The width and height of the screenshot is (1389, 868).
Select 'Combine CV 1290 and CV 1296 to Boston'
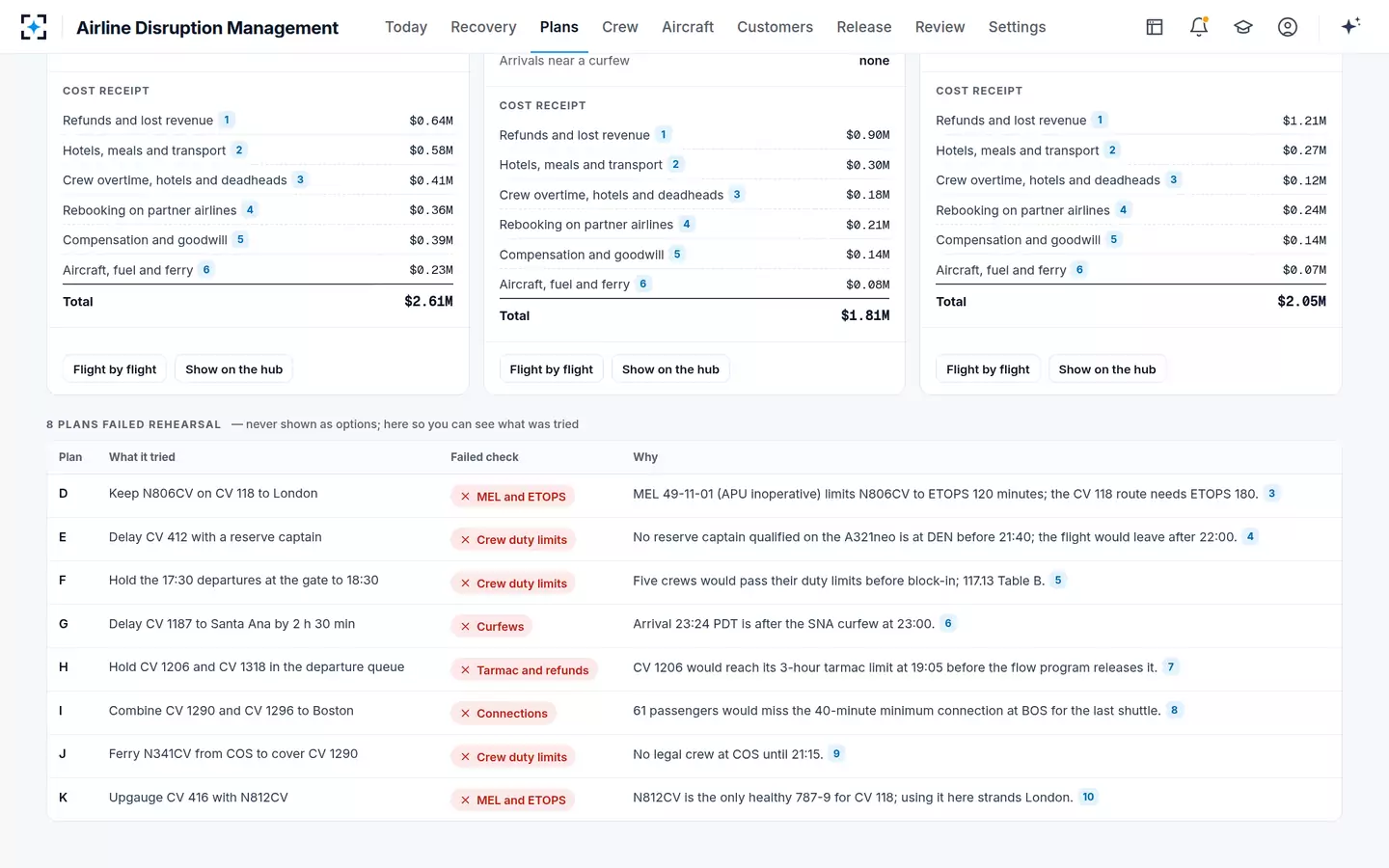(231, 711)
